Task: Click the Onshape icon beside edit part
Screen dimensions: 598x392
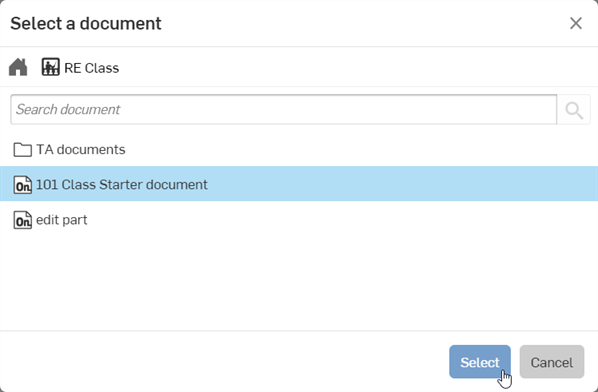Action: tap(23, 220)
